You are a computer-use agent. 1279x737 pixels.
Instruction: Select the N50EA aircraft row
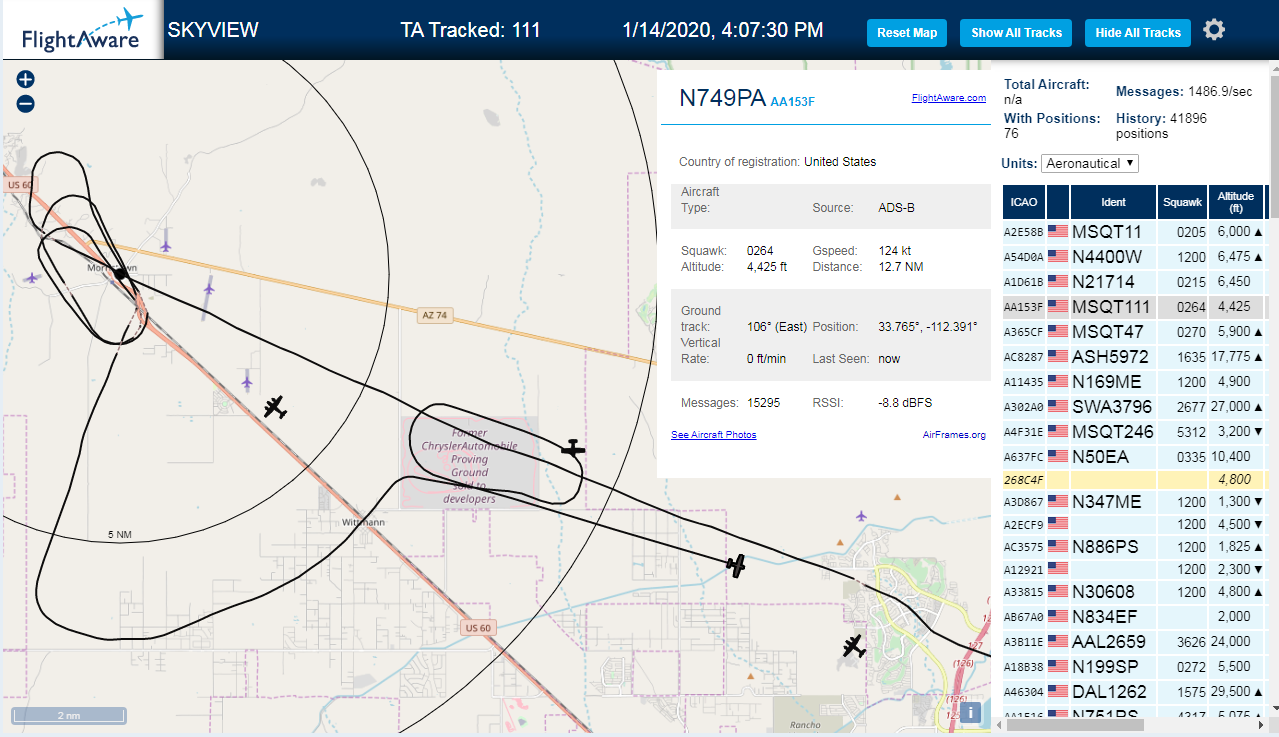pyautogui.click(x=1134, y=457)
